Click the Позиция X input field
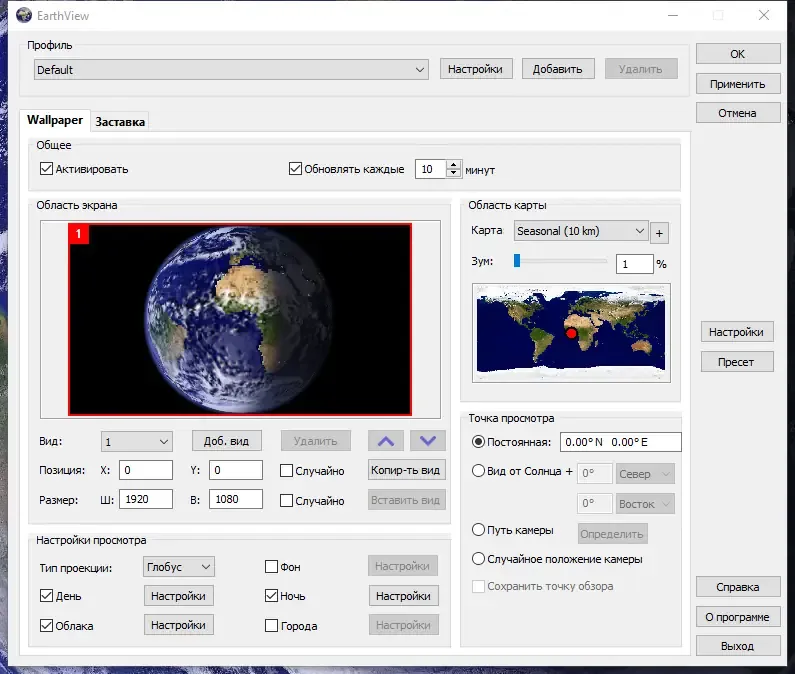795x674 pixels. pyautogui.click(x=146, y=470)
